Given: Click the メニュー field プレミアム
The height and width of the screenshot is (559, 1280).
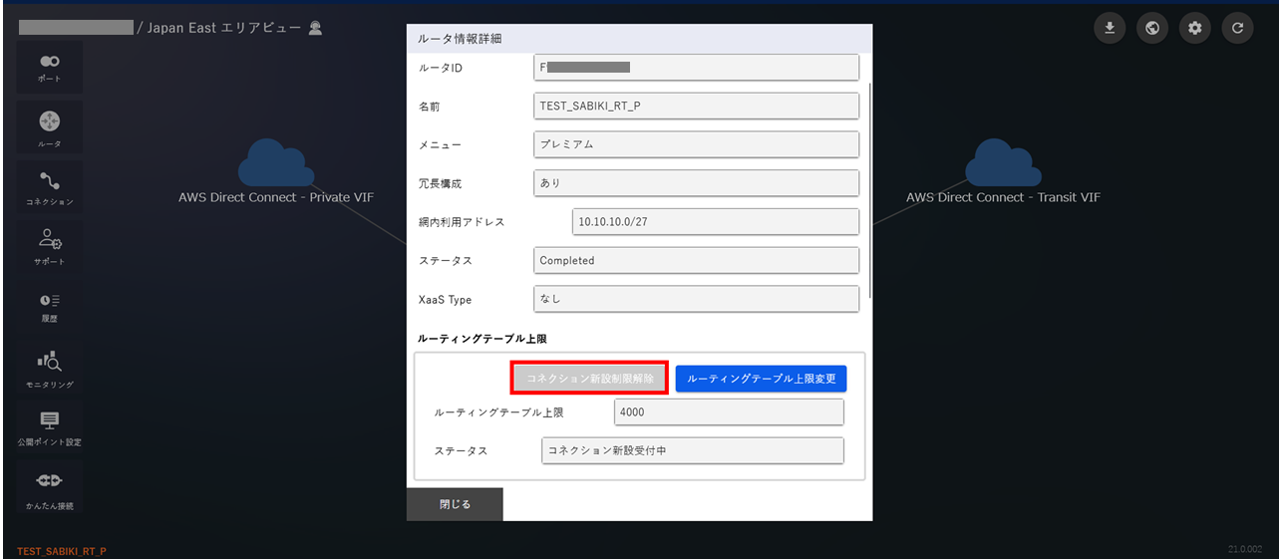Looking at the screenshot, I should click(x=696, y=144).
